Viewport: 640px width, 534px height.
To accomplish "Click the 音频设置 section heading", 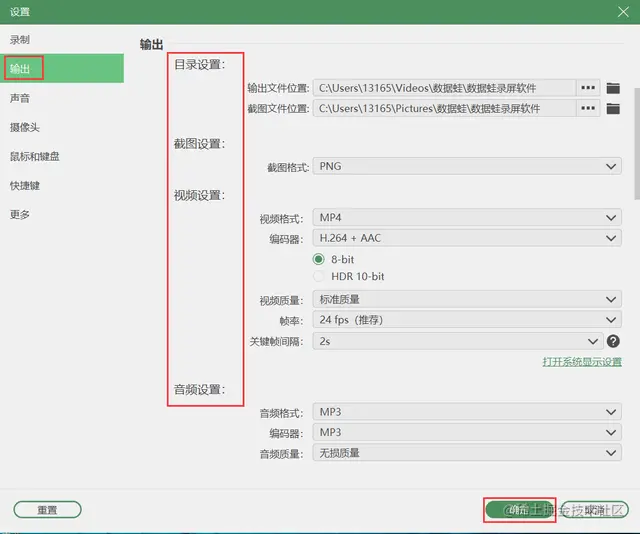I will click(200, 389).
